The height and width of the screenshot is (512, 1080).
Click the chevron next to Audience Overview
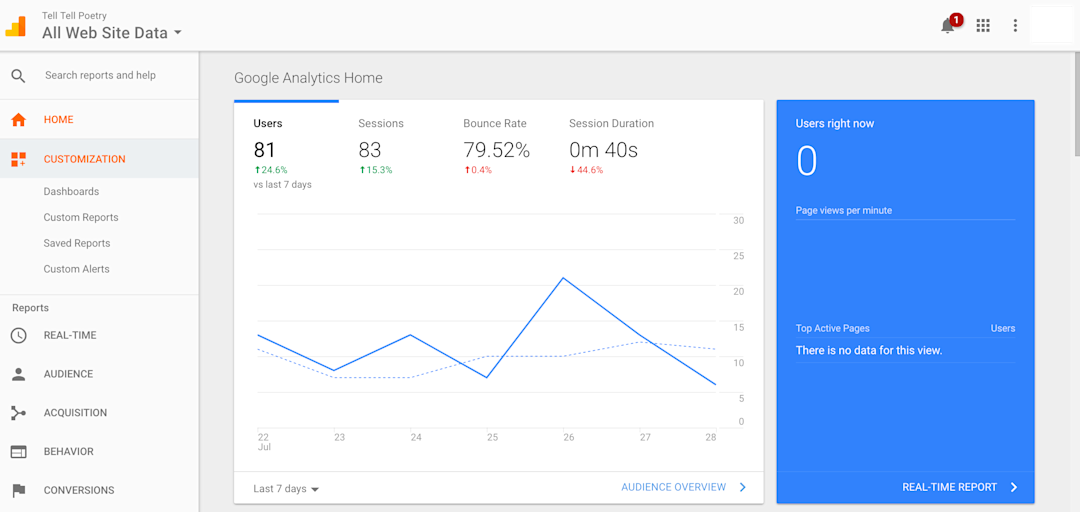click(x=742, y=487)
